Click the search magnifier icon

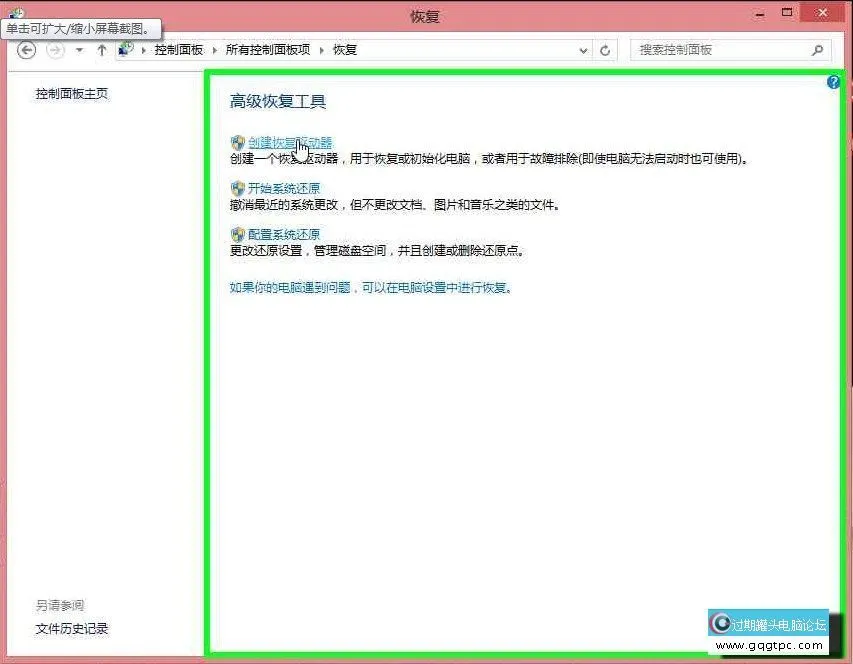click(x=817, y=49)
